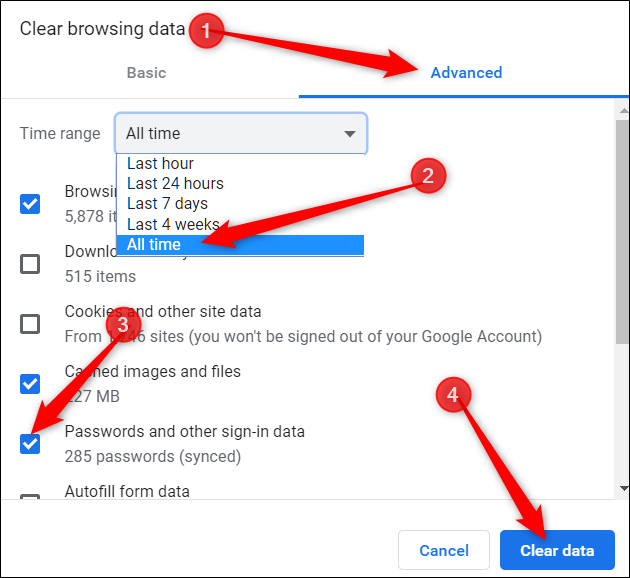630x578 pixels.
Task: Toggle Passwords and other sign-in data
Action: click(x=30, y=443)
